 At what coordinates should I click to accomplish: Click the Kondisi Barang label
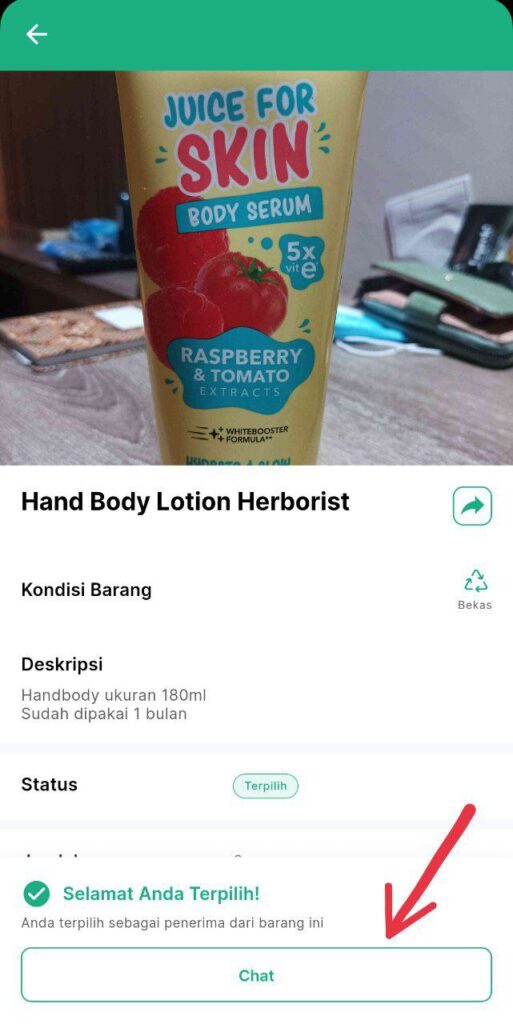[x=86, y=590]
